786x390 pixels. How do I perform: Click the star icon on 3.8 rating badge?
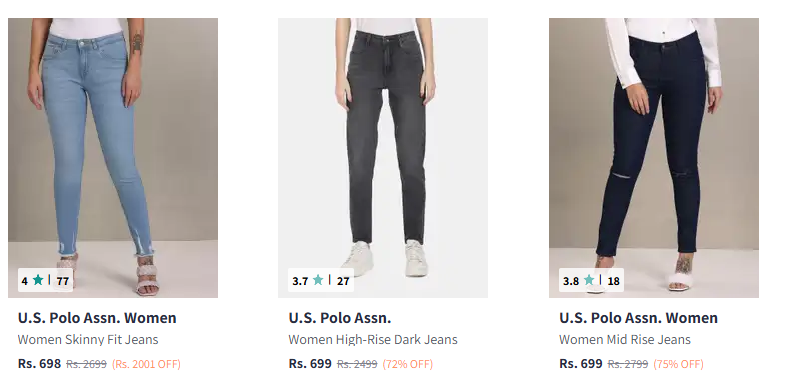588,280
